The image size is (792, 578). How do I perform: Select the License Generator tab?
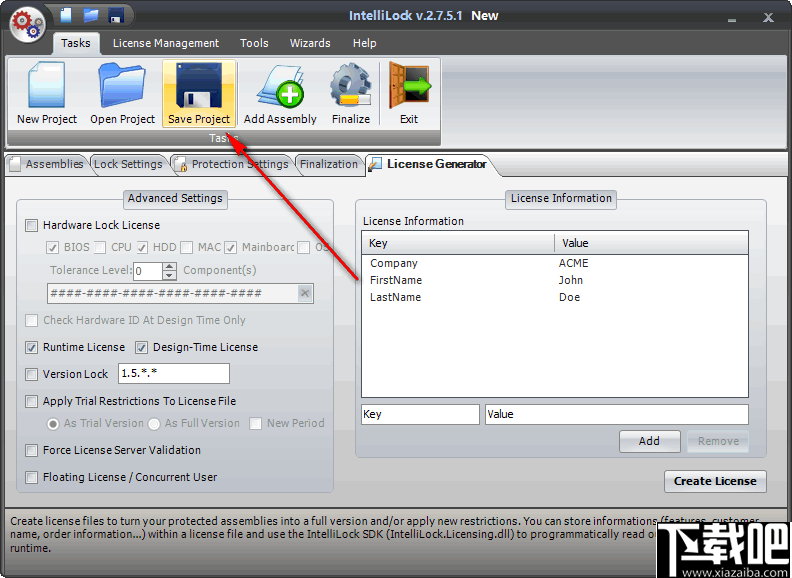428,164
